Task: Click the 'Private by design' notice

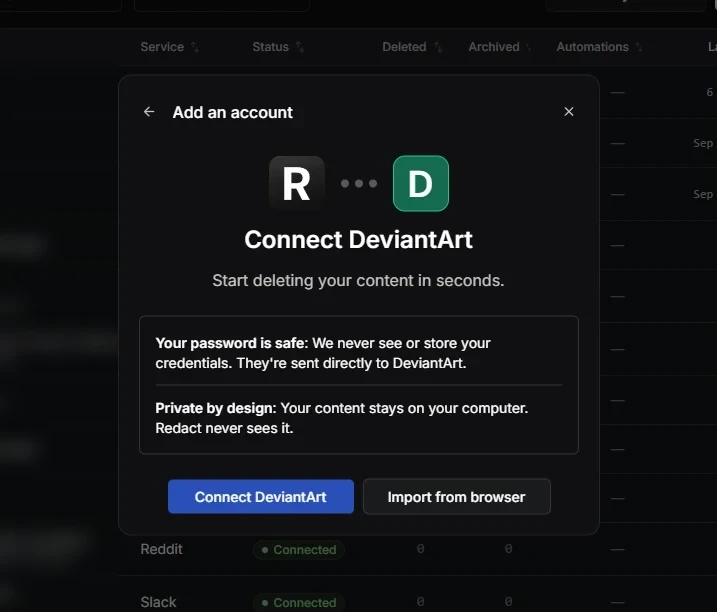Action: coord(342,418)
